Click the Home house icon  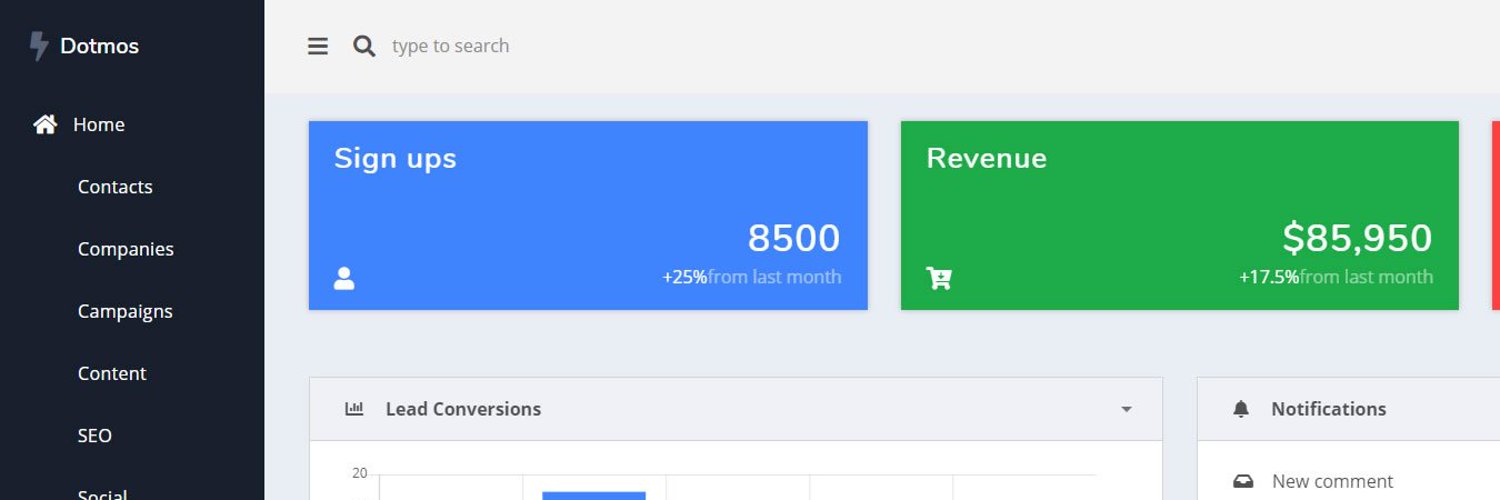pyautogui.click(x=45, y=125)
